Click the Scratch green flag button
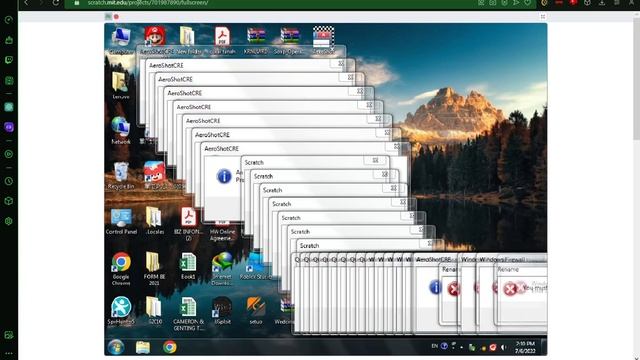Screen dimensions: 640x360 coord(108,16)
